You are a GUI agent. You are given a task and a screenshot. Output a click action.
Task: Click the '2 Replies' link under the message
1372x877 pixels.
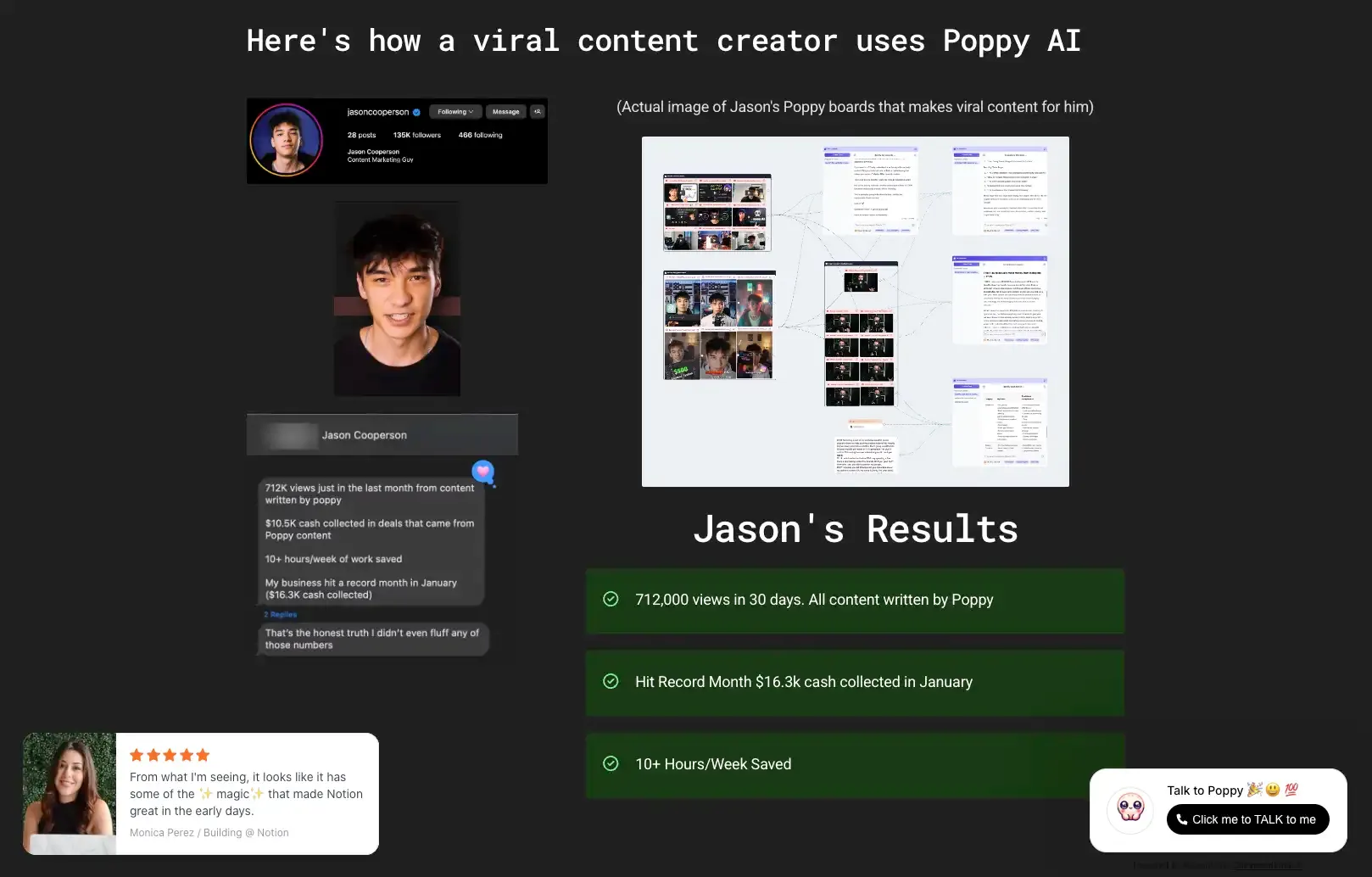coord(280,614)
